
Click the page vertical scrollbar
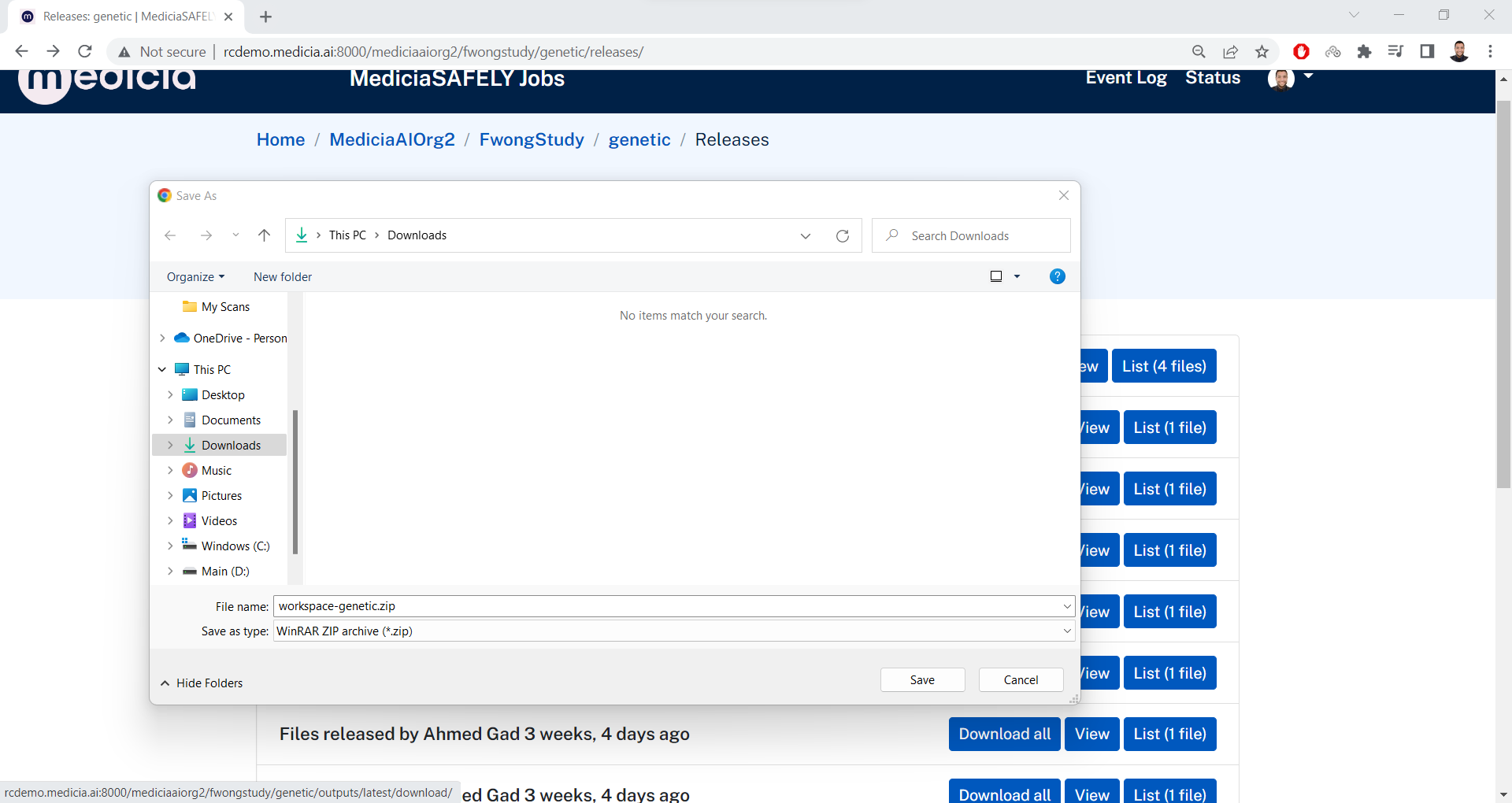click(x=1503, y=294)
